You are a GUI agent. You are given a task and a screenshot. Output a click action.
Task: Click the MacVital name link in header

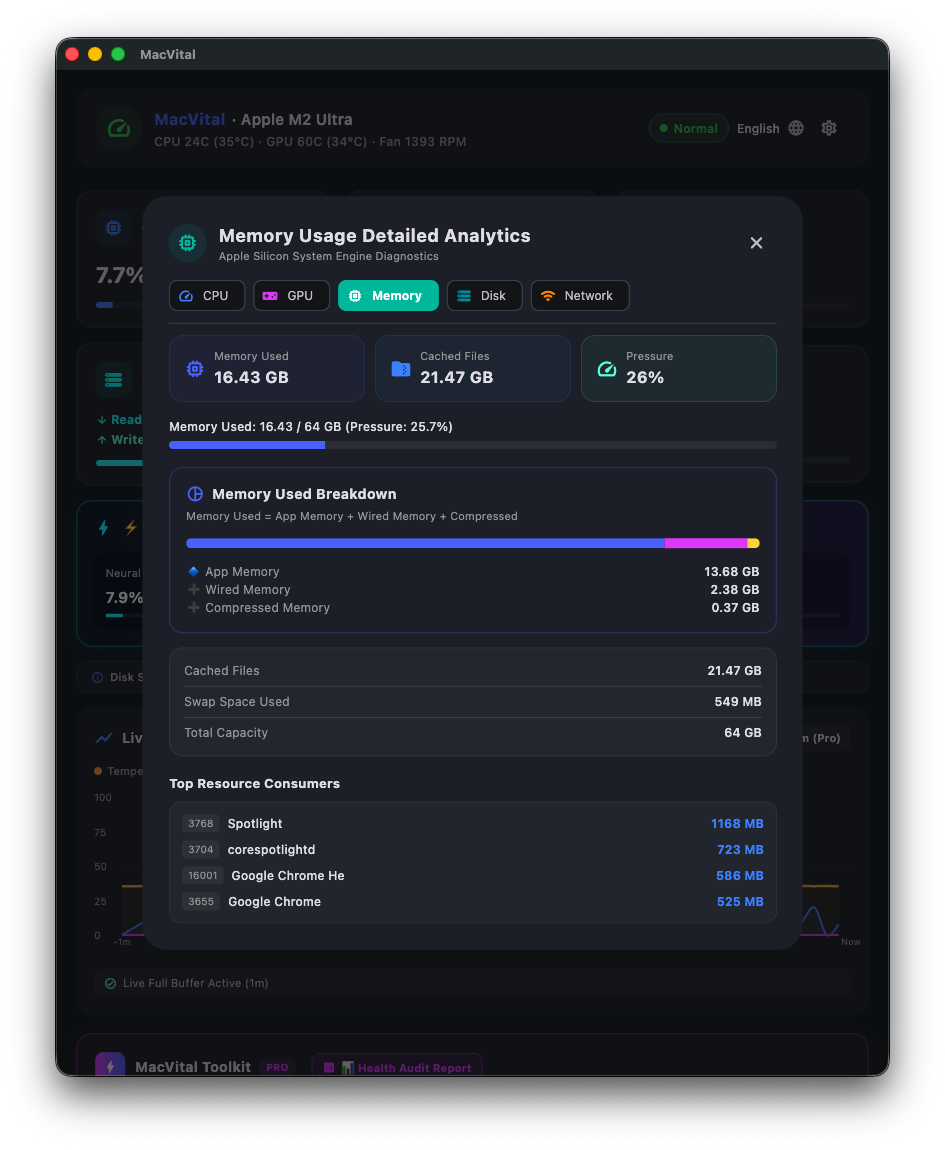[189, 120]
